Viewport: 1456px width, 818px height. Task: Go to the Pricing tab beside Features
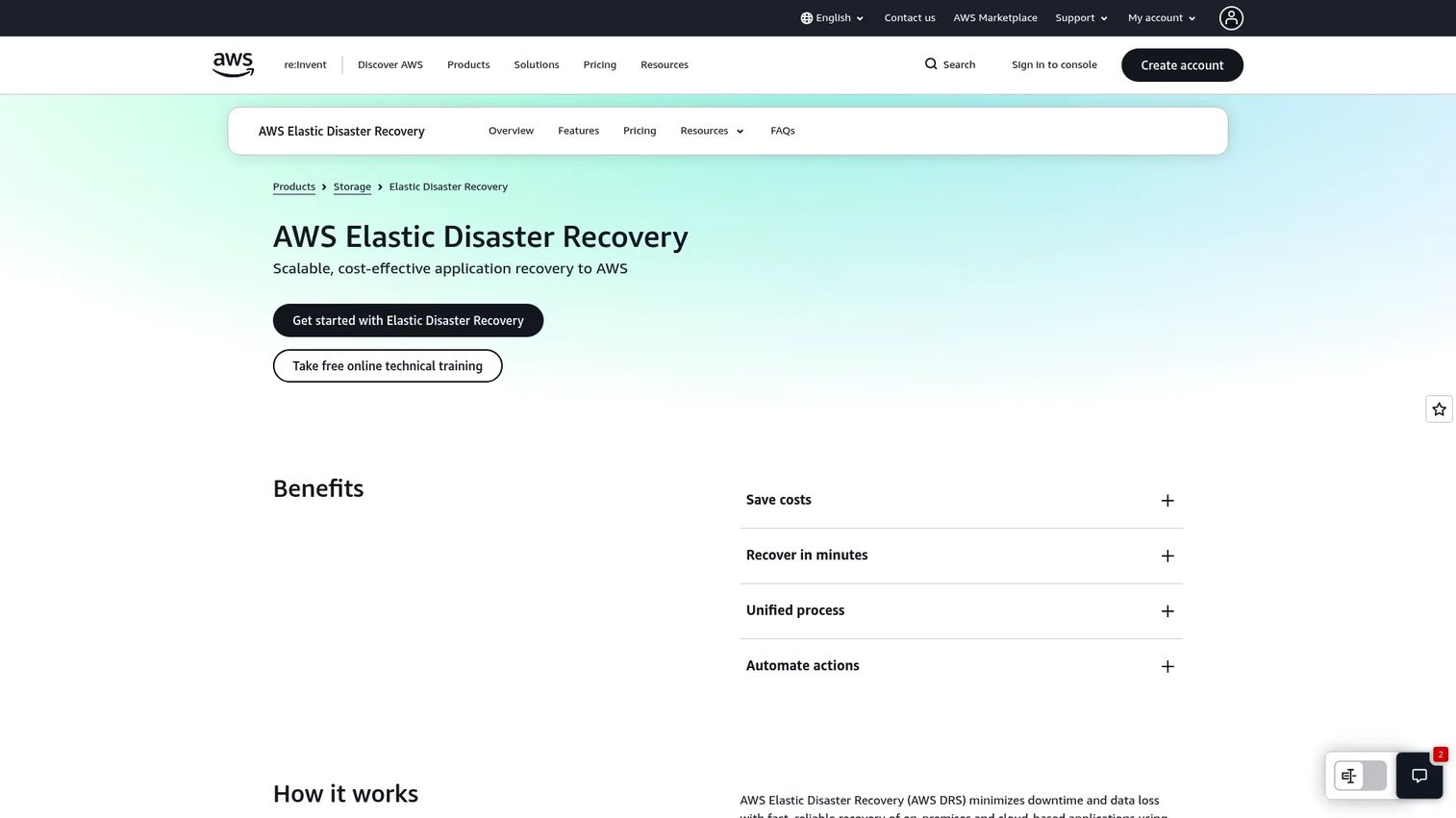[x=640, y=131]
